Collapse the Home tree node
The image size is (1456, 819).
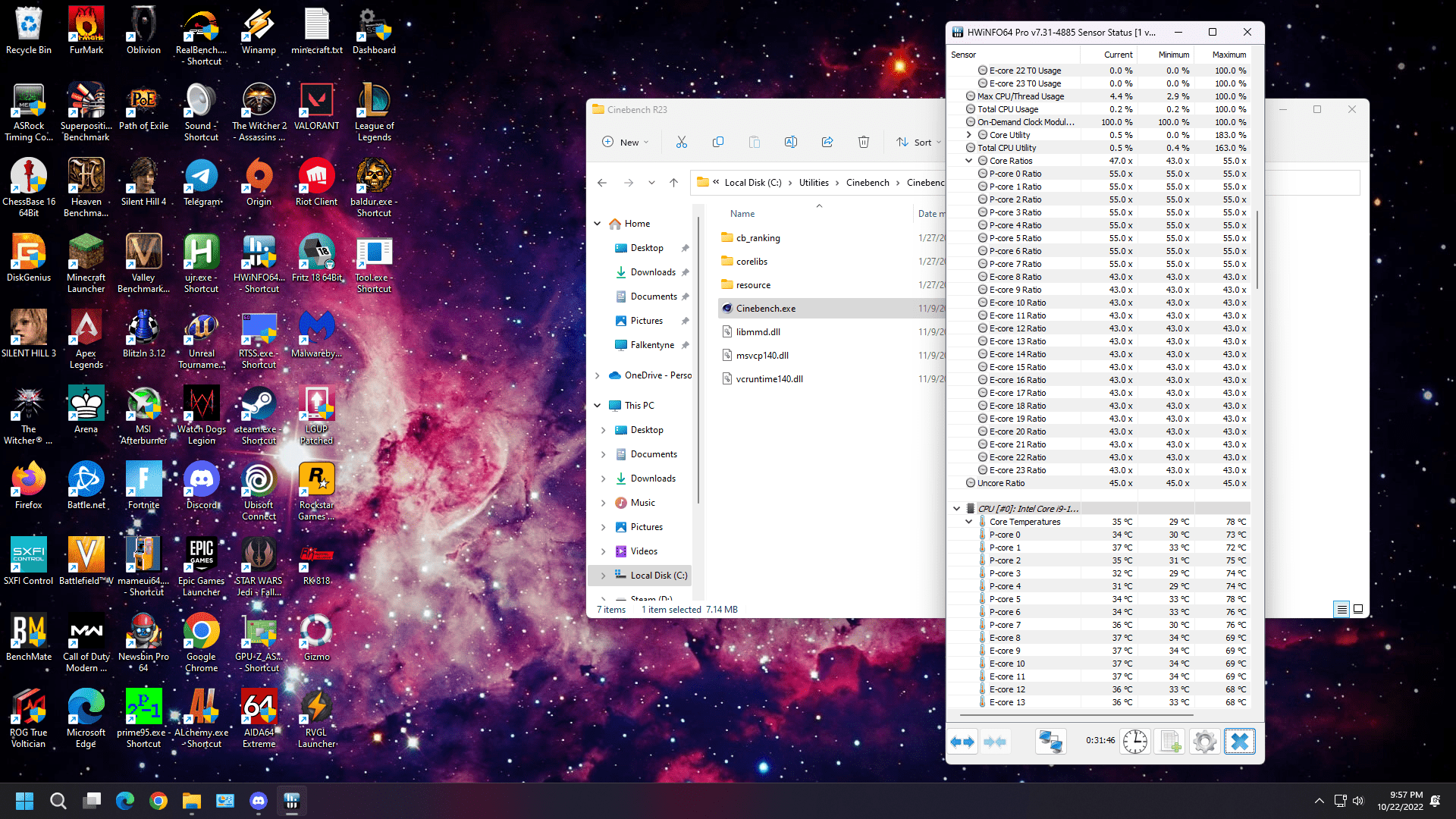click(x=597, y=224)
